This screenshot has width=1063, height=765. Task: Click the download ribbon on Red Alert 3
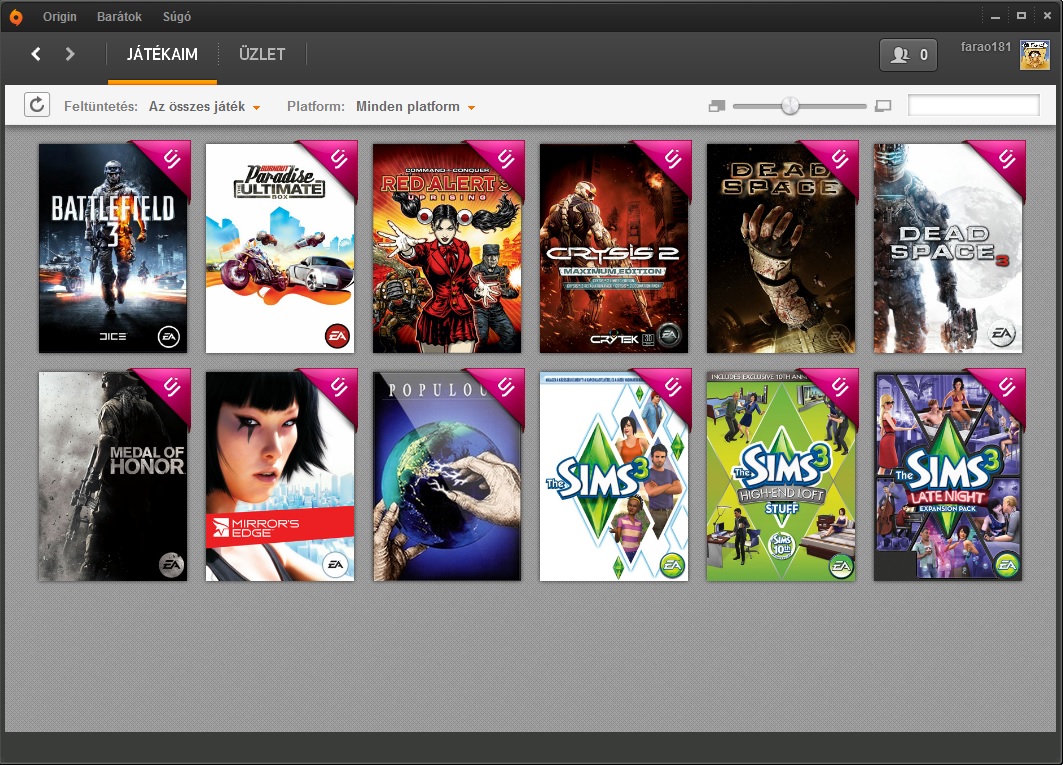[502, 163]
